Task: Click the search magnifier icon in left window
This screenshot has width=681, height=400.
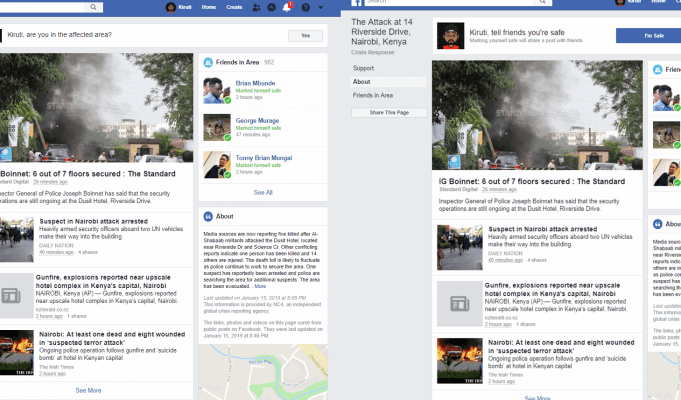Action: [x=93, y=7]
